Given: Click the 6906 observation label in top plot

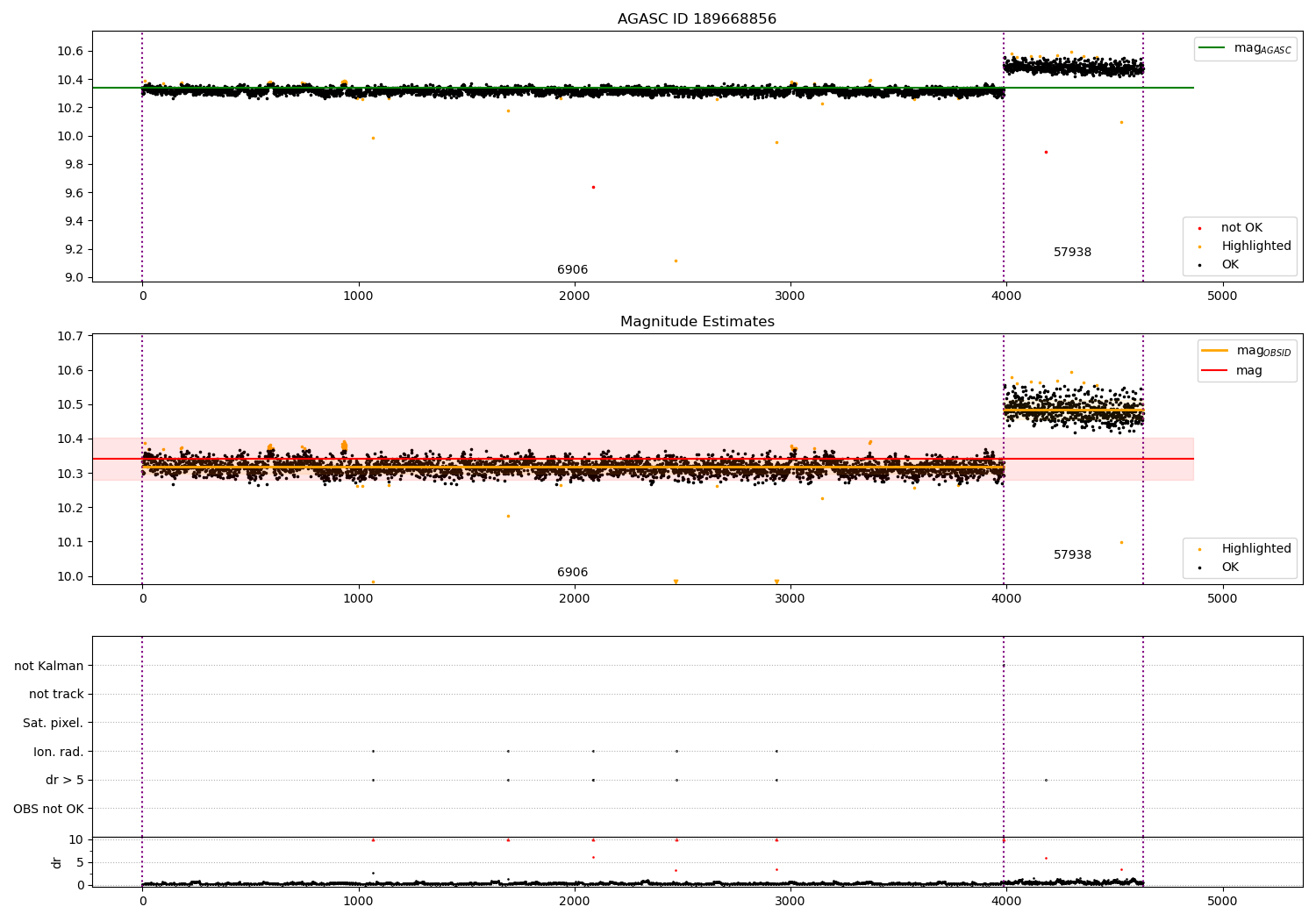Looking at the screenshot, I should click(x=572, y=270).
